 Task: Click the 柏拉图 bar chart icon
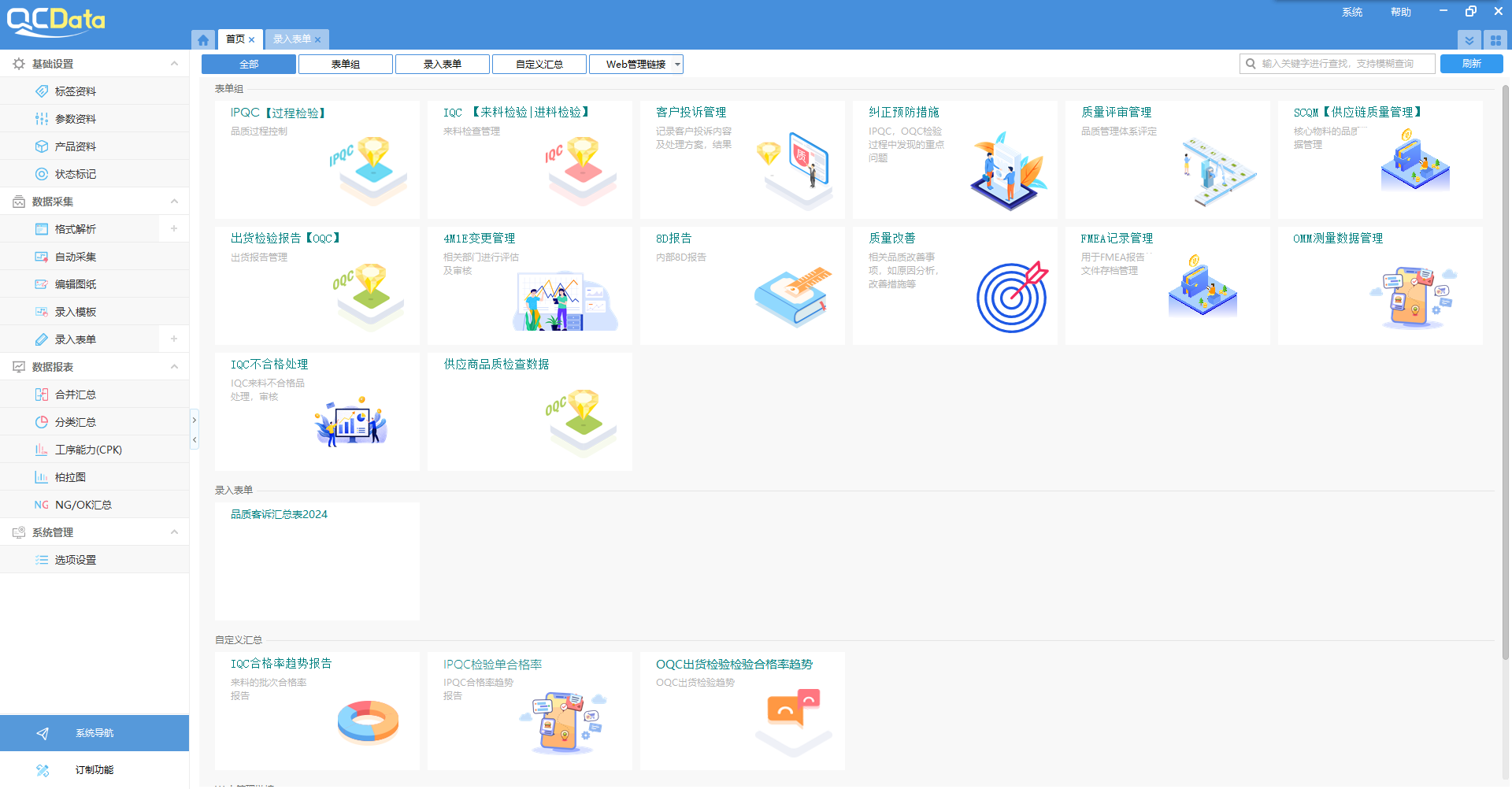[42, 477]
